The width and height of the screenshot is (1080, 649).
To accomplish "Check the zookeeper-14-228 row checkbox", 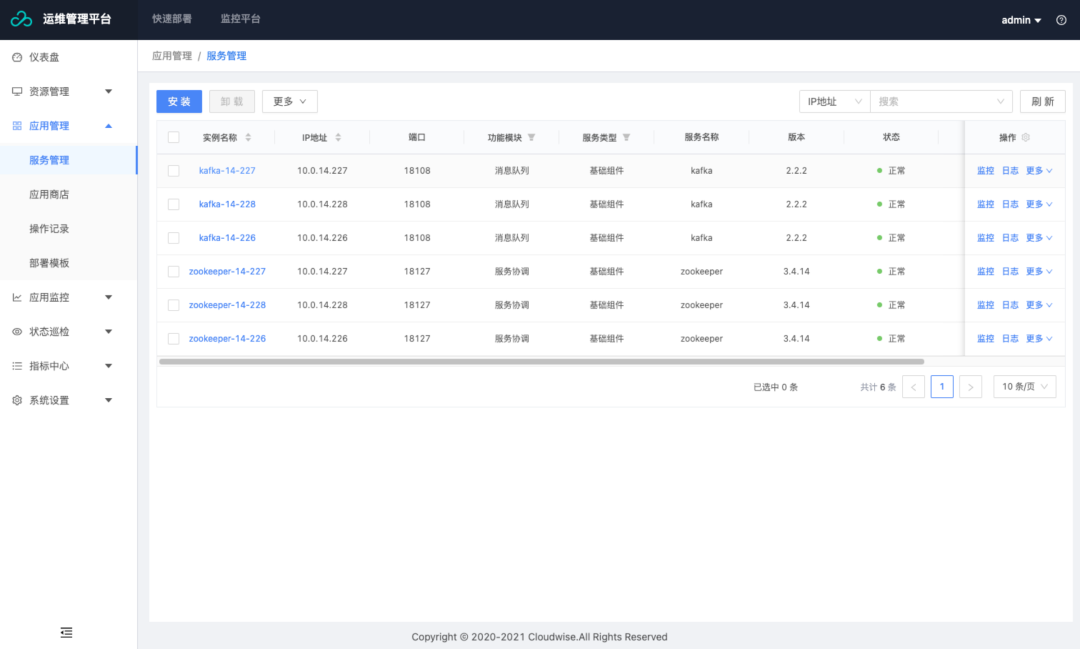I will 174,305.
